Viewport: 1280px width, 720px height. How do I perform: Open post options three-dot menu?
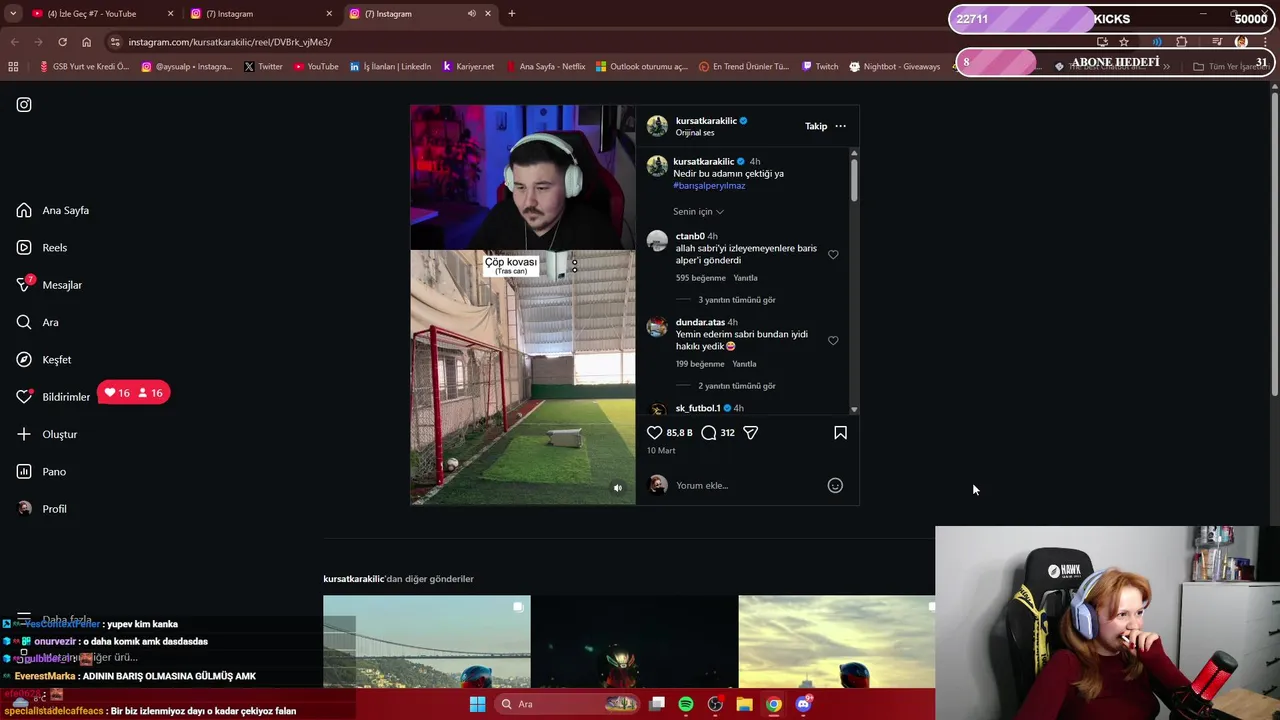tap(840, 126)
